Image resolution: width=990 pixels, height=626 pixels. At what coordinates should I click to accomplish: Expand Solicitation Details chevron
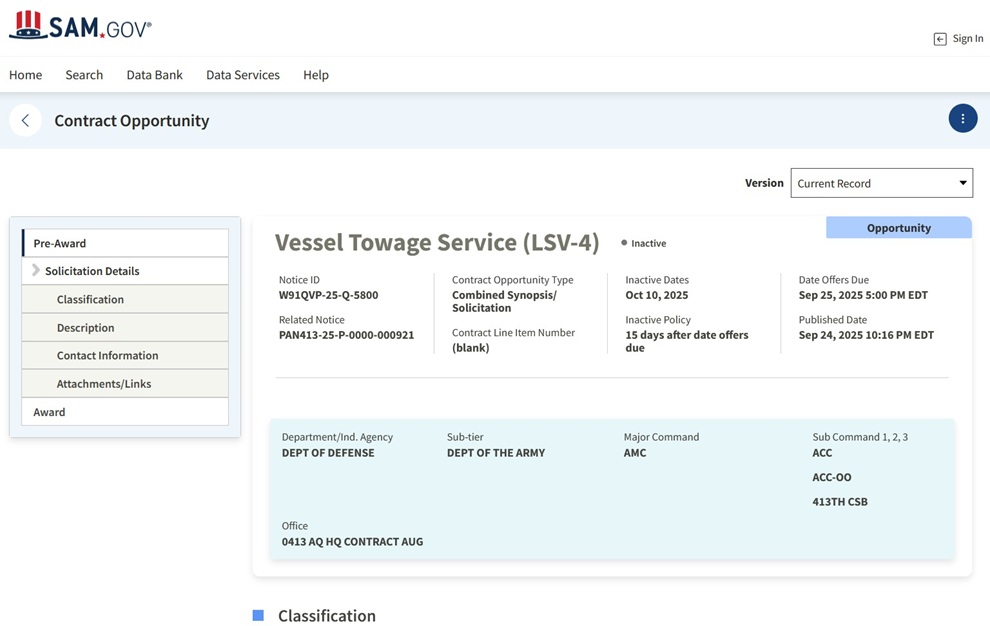point(36,271)
